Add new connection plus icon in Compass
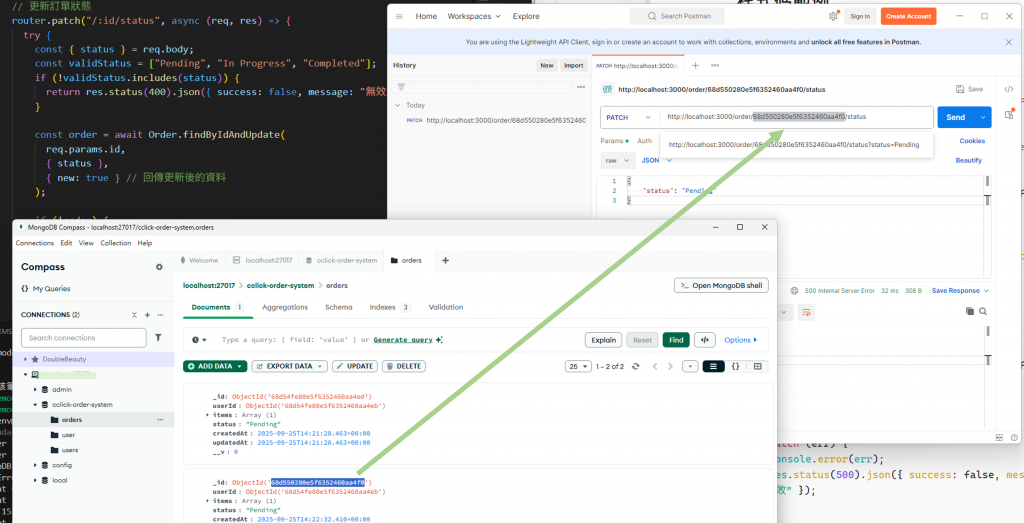1024x523 pixels. [x=148, y=315]
